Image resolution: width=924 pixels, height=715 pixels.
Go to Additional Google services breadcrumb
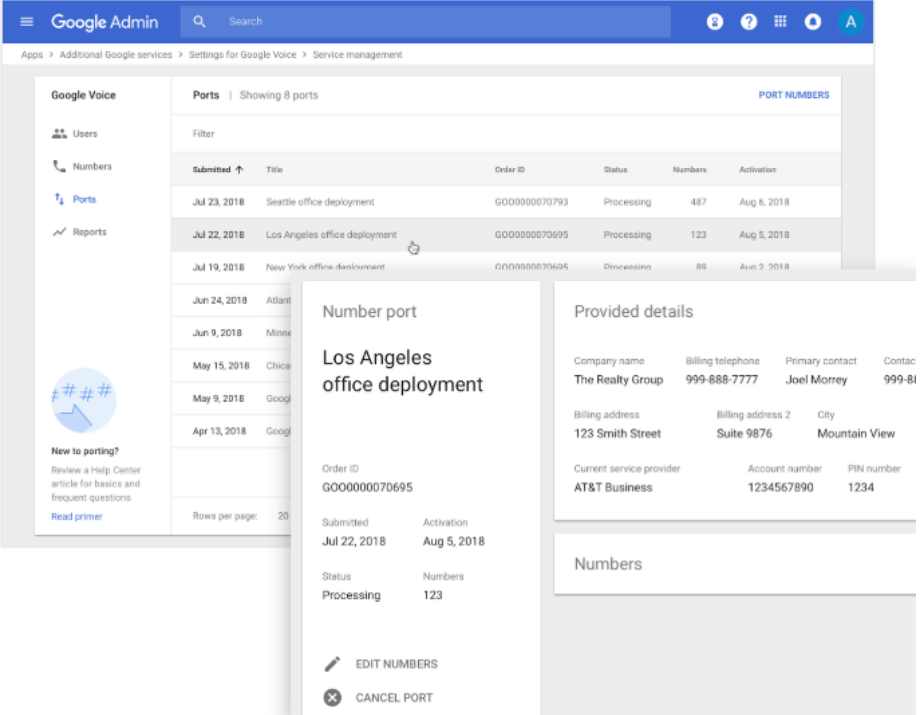(116, 55)
